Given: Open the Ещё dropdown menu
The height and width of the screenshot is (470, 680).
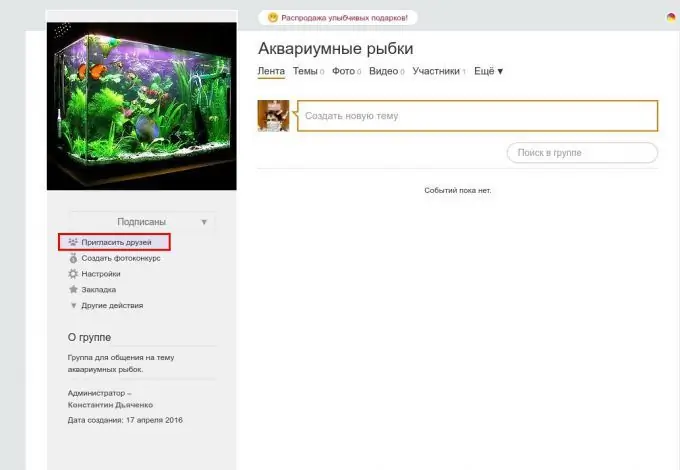Looking at the screenshot, I should pos(488,72).
